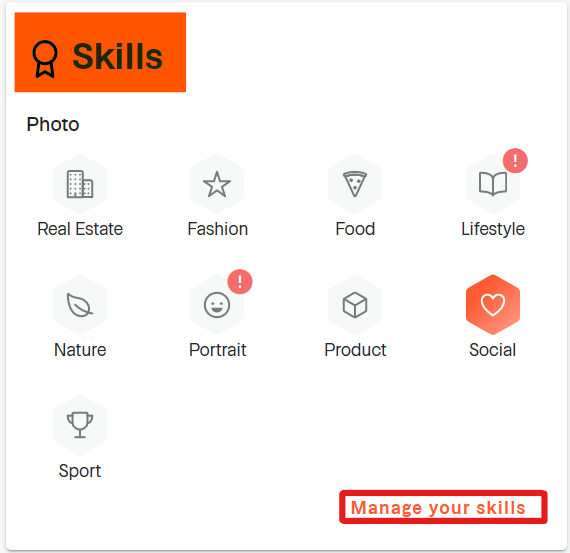Click the alert badge on Lifestyle
Image resolution: width=570 pixels, height=553 pixels.
(x=515, y=161)
